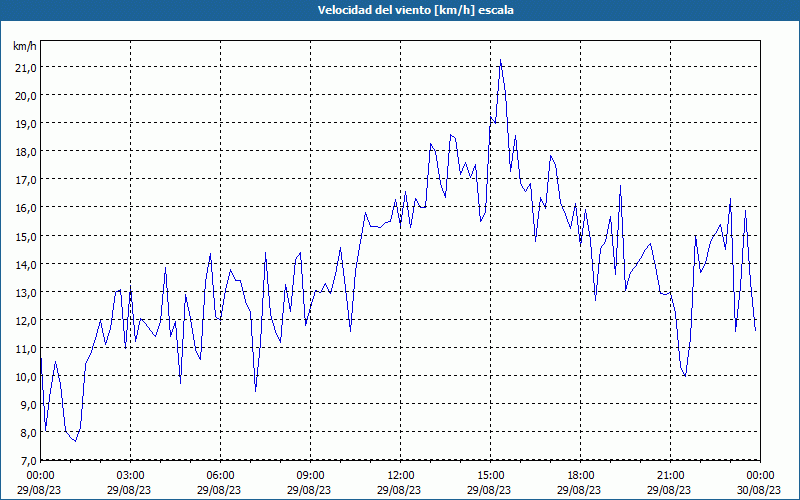The height and width of the screenshot is (500, 800).
Task: Select the 10,0 y-axis label
Action: tap(26, 377)
